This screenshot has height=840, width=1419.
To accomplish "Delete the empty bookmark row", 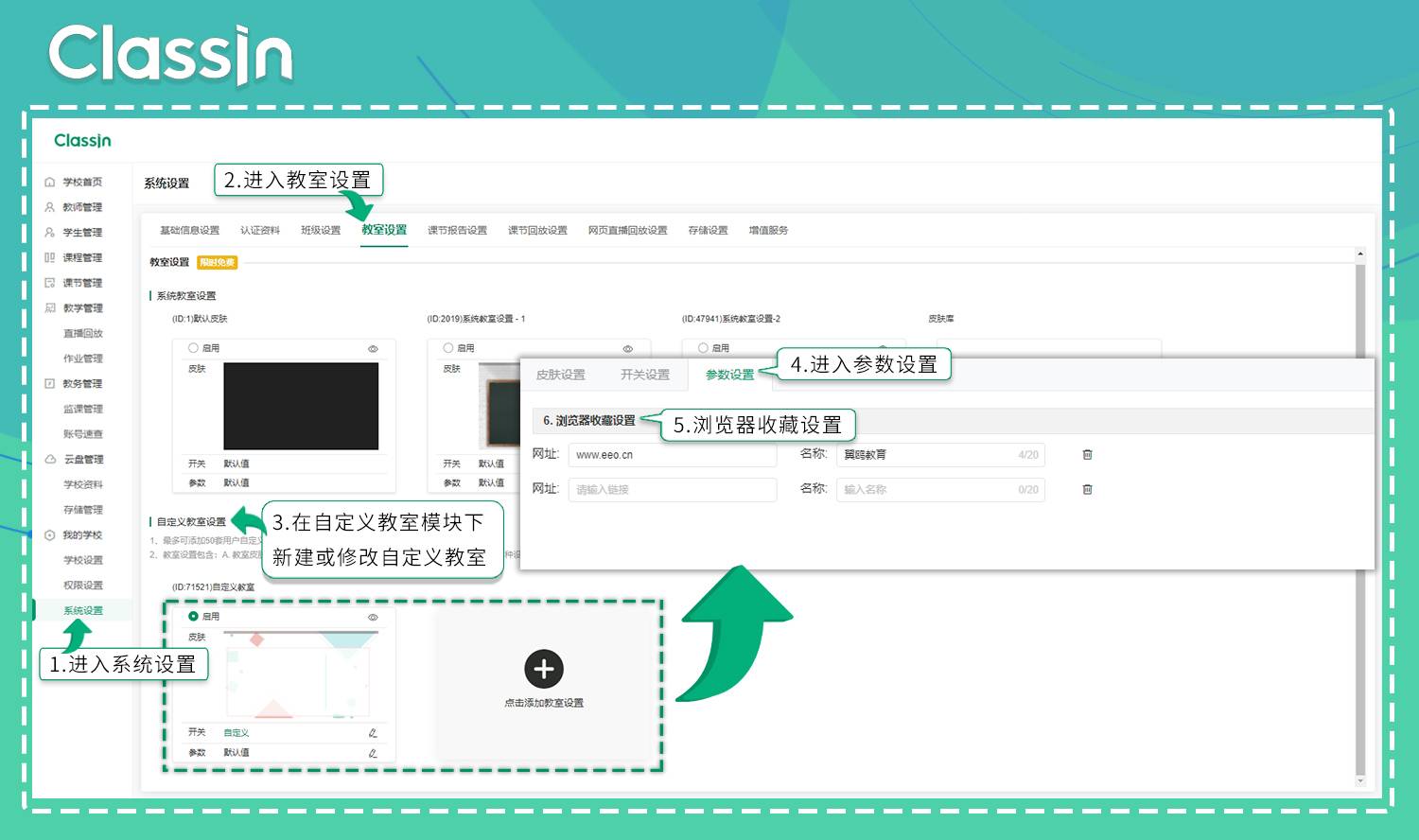I will tap(1087, 489).
